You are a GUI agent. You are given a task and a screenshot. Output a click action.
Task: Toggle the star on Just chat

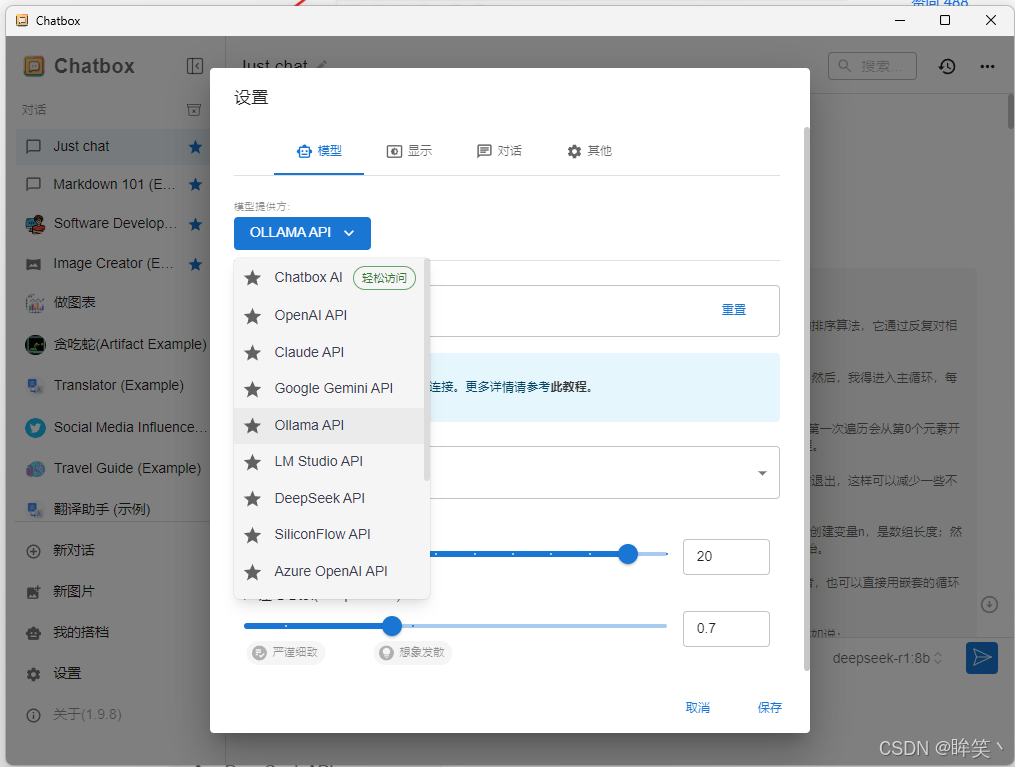[x=195, y=147]
